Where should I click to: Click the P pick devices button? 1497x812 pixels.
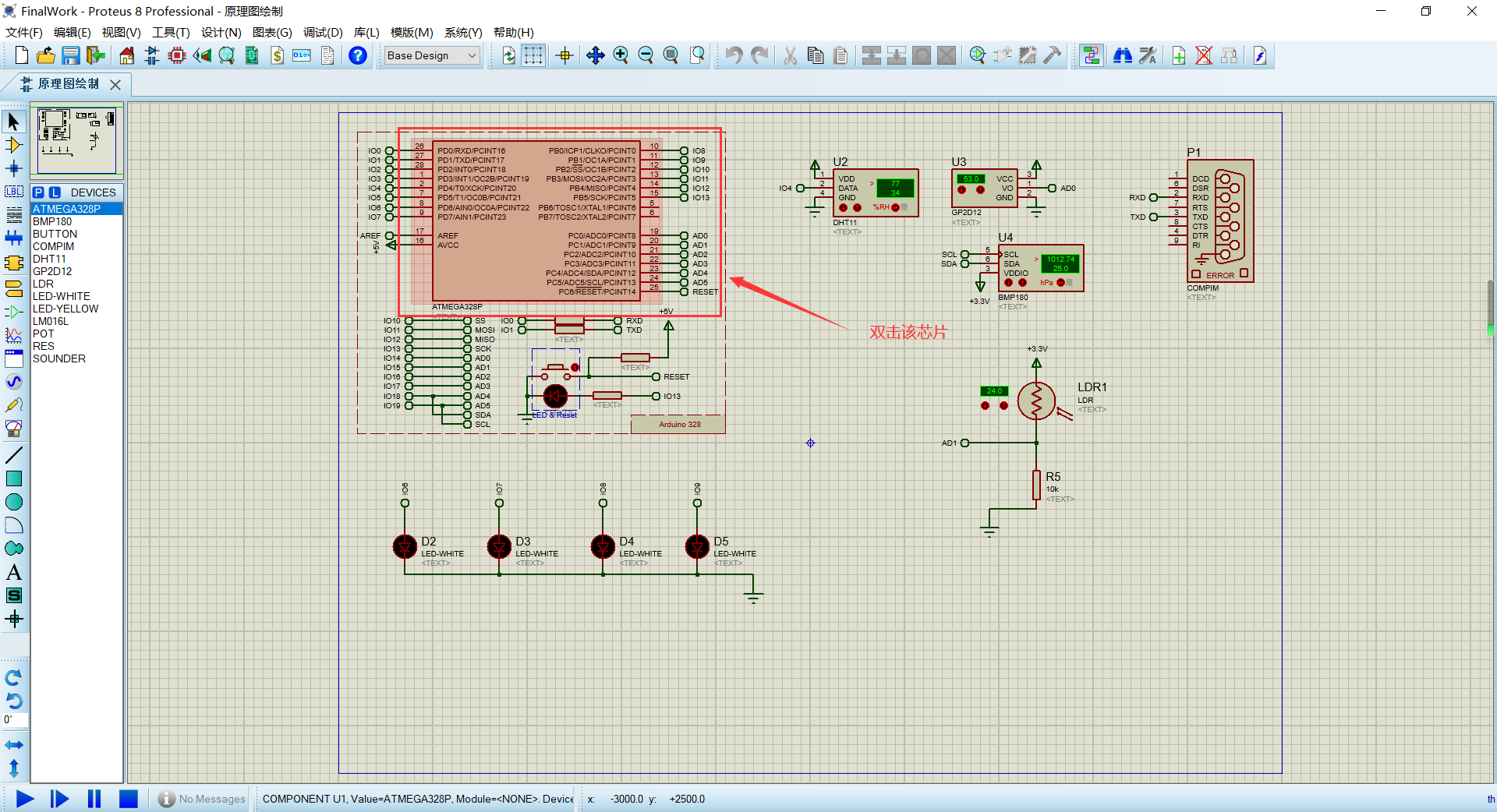click(x=38, y=192)
